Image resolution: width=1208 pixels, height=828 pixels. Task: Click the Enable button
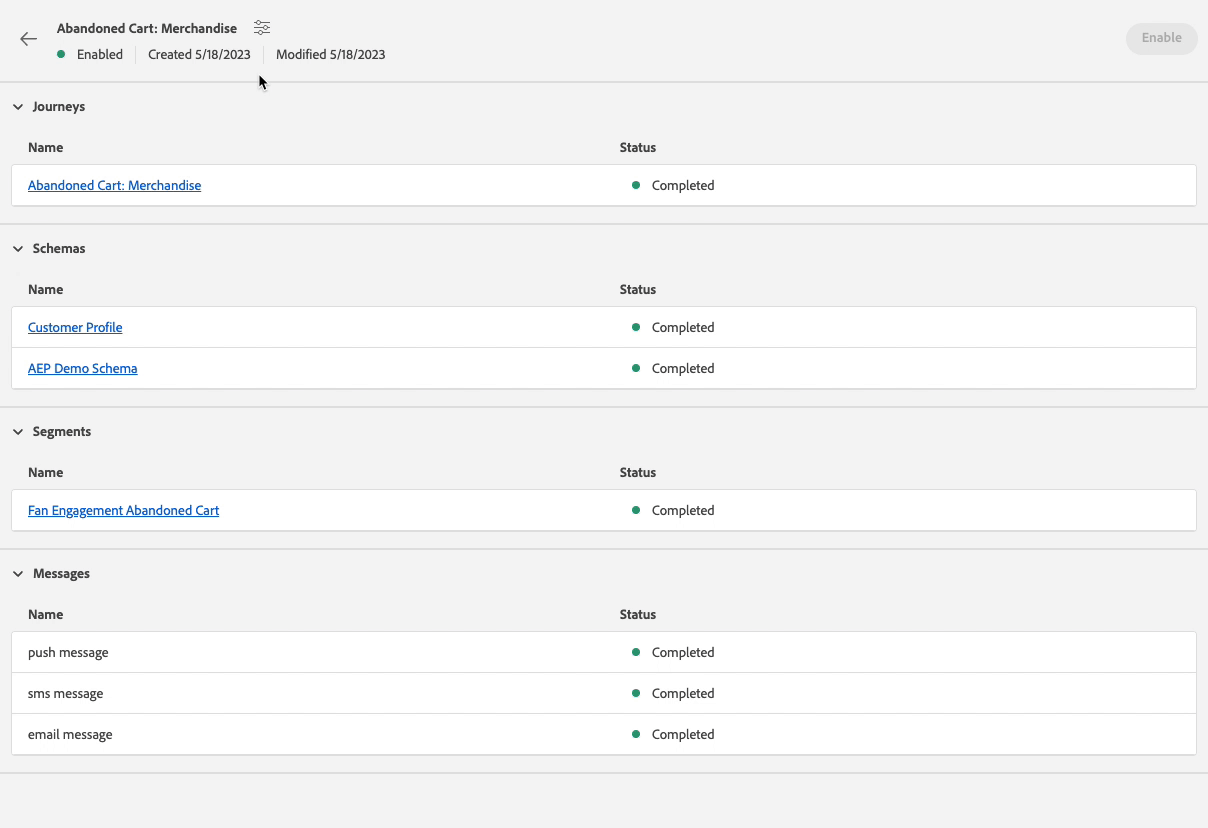click(x=1161, y=38)
